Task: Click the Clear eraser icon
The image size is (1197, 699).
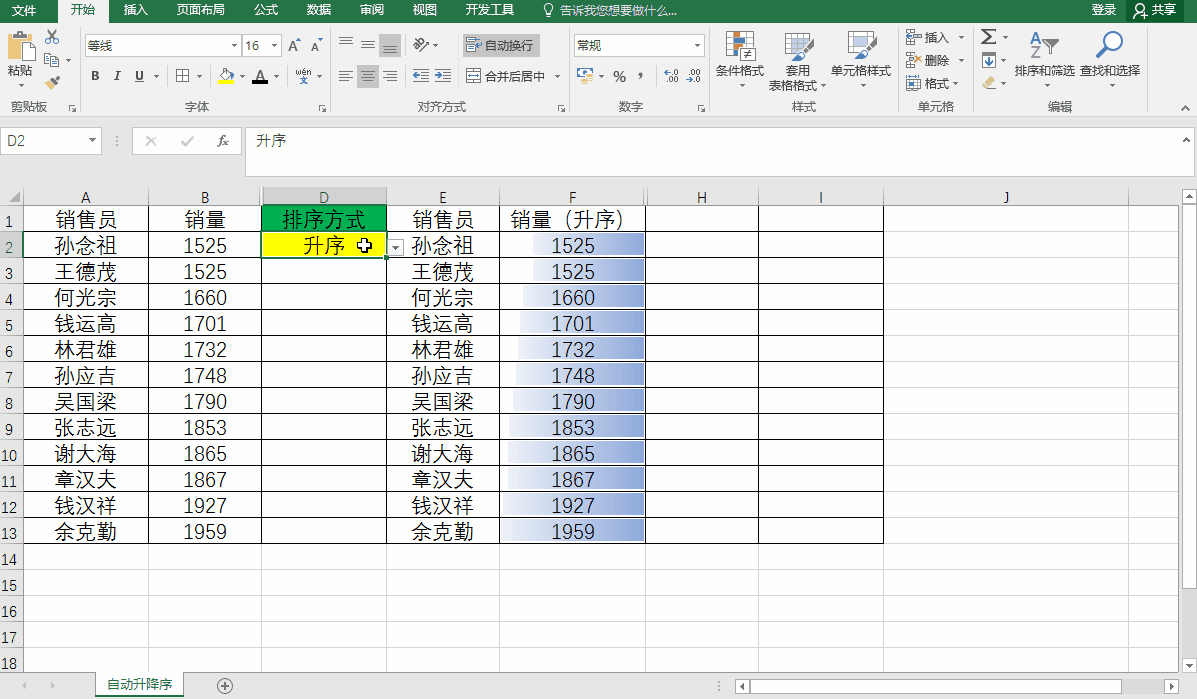Action: tap(989, 82)
